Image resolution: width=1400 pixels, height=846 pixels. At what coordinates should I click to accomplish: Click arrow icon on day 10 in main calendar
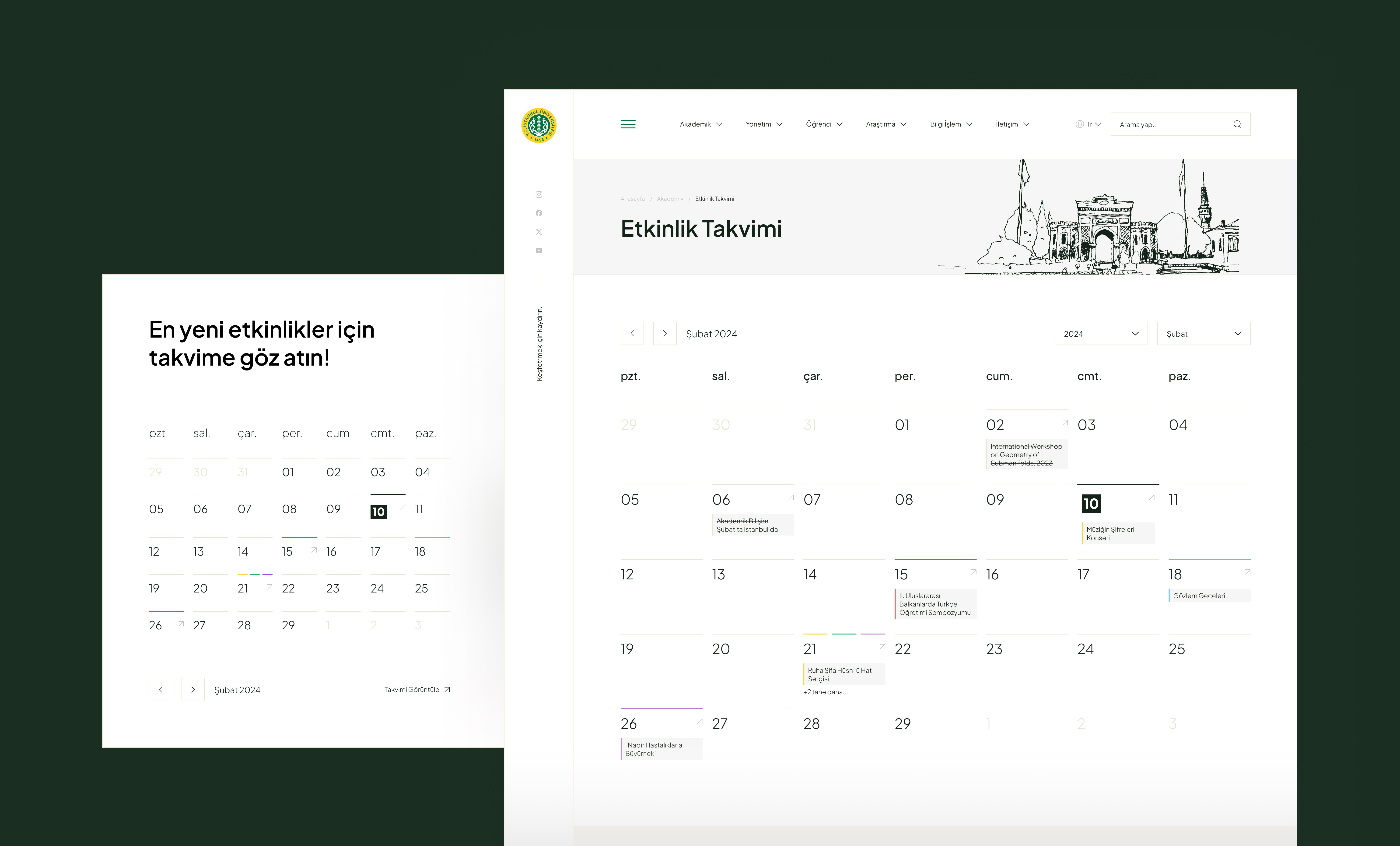[x=1152, y=497]
